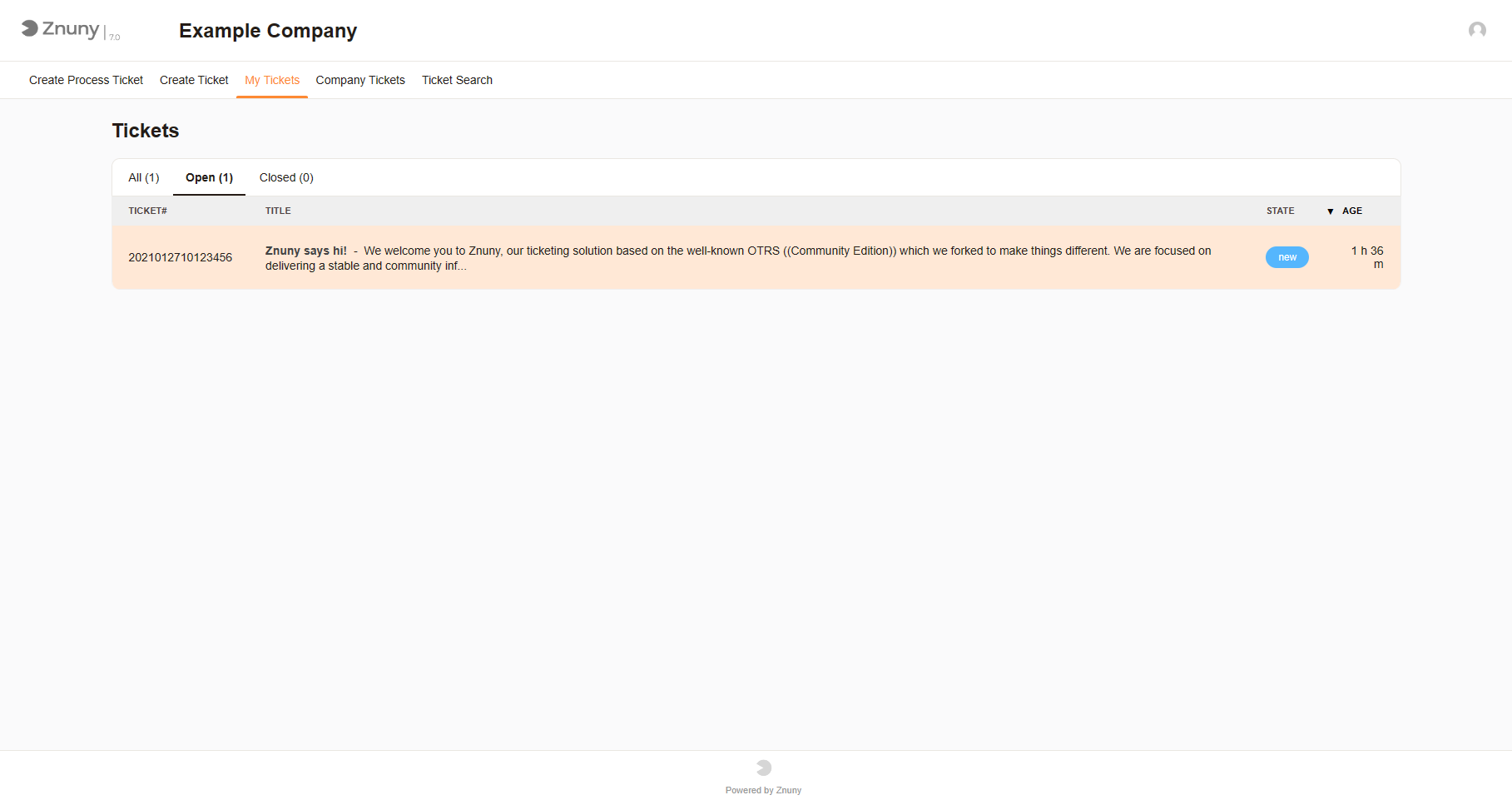1512x800 pixels.
Task: Navigate to Ticket Search
Action: point(457,80)
